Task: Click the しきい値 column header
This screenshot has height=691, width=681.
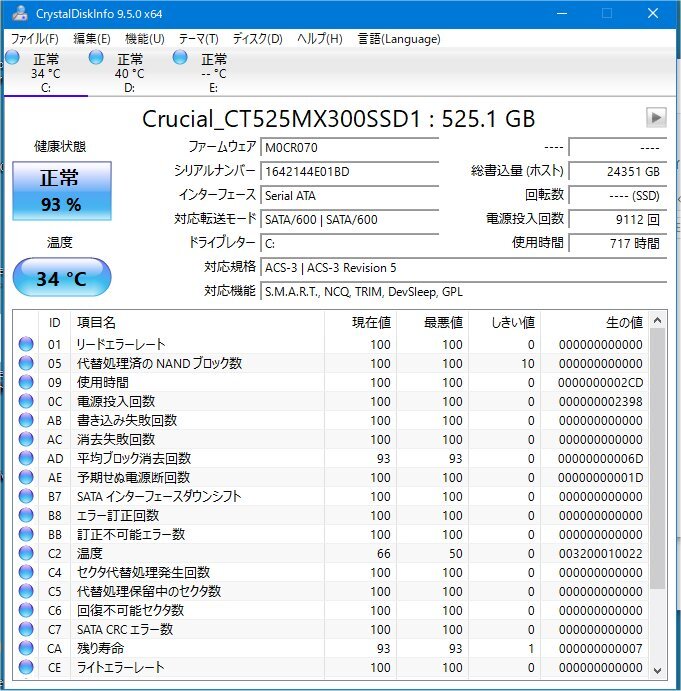Action: (x=505, y=323)
